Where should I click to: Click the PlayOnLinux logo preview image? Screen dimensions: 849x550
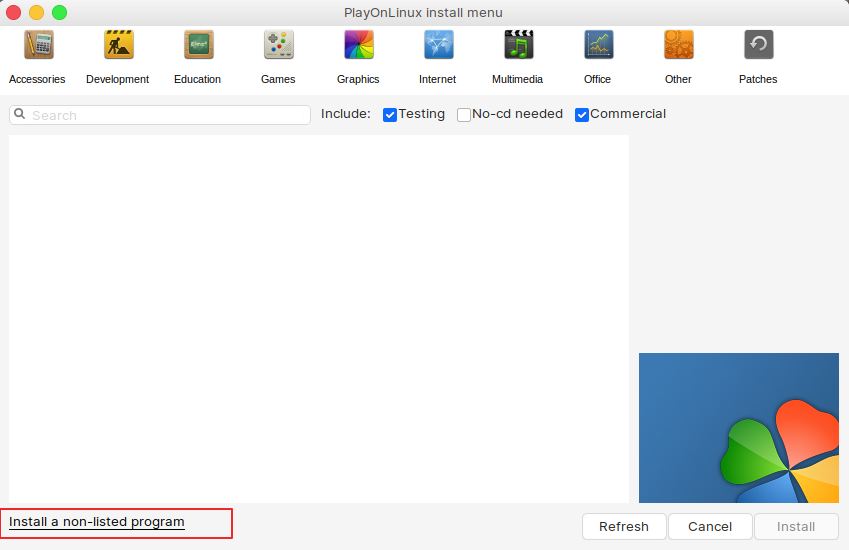(x=739, y=428)
